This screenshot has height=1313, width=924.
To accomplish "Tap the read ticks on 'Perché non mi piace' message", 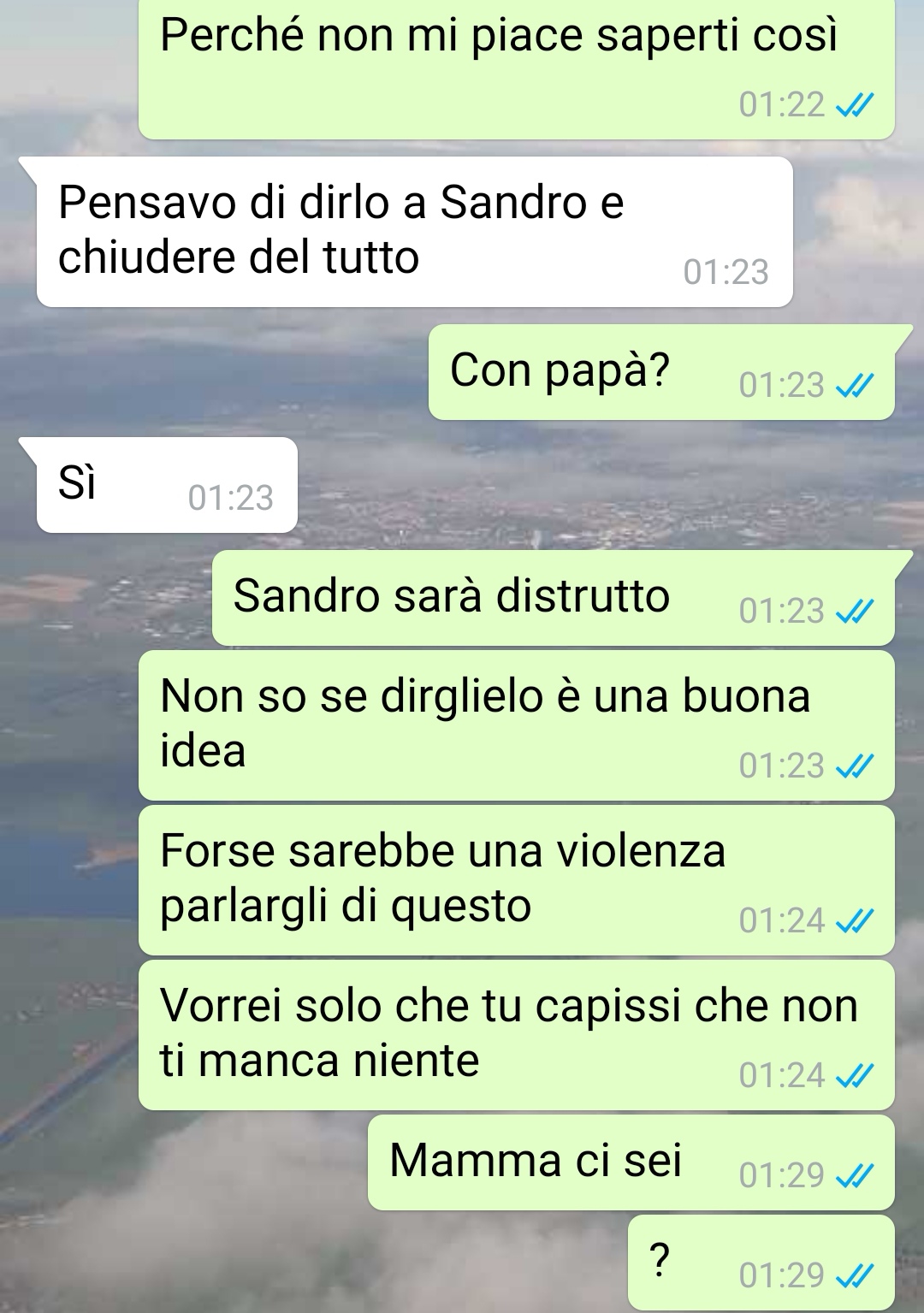I will (854, 105).
